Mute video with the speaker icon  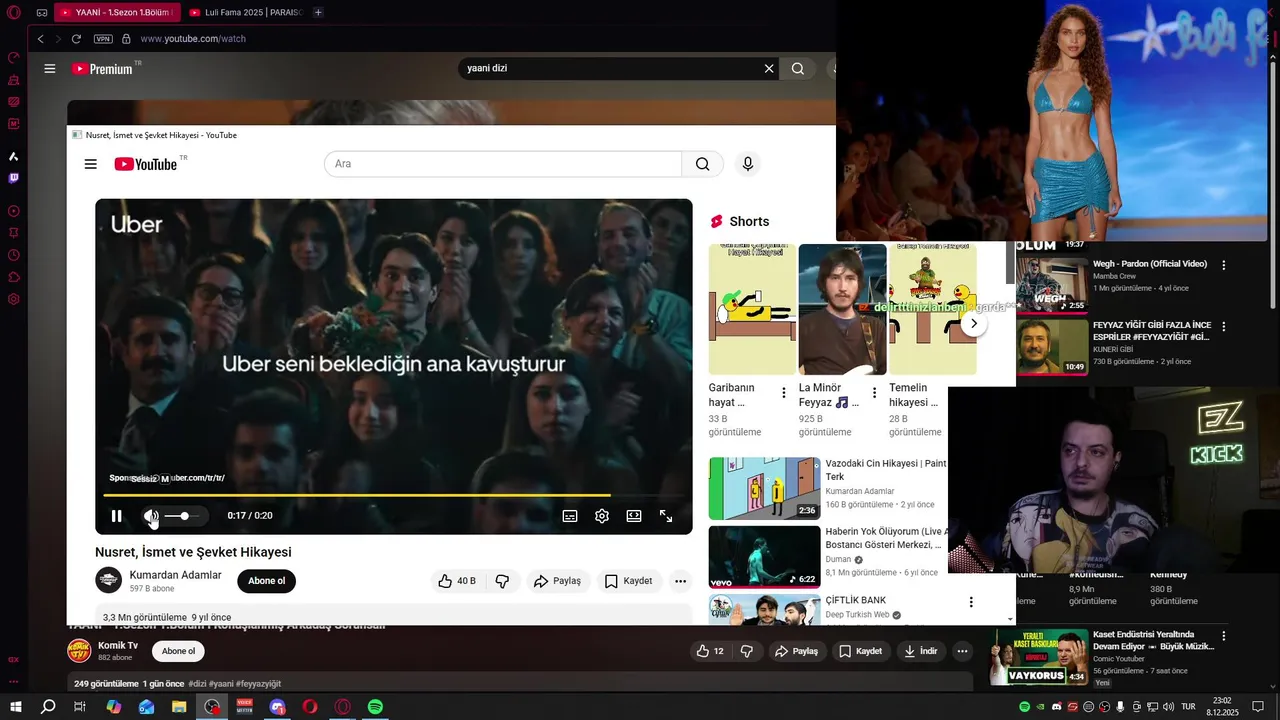click(x=151, y=516)
